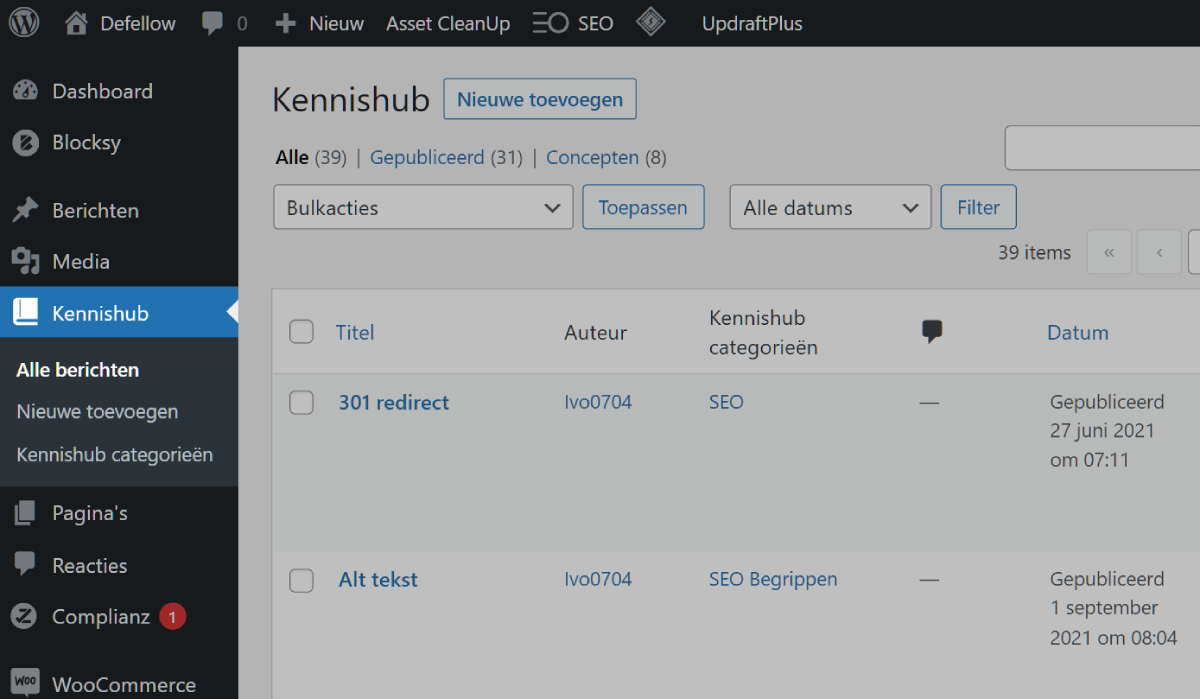This screenshot has height=699, width=1200.
Task: Click the '27 juni 2021' date text
Action: 1102,431
